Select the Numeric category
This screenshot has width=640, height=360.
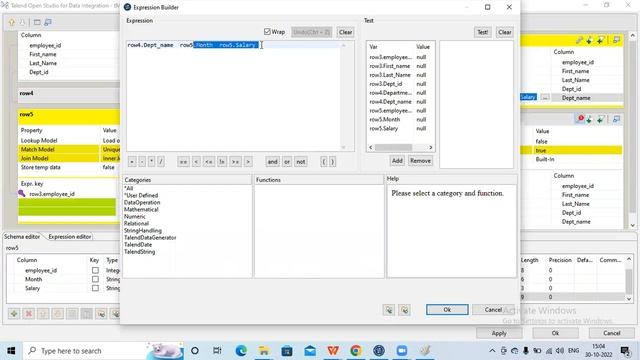coord(135,216)
